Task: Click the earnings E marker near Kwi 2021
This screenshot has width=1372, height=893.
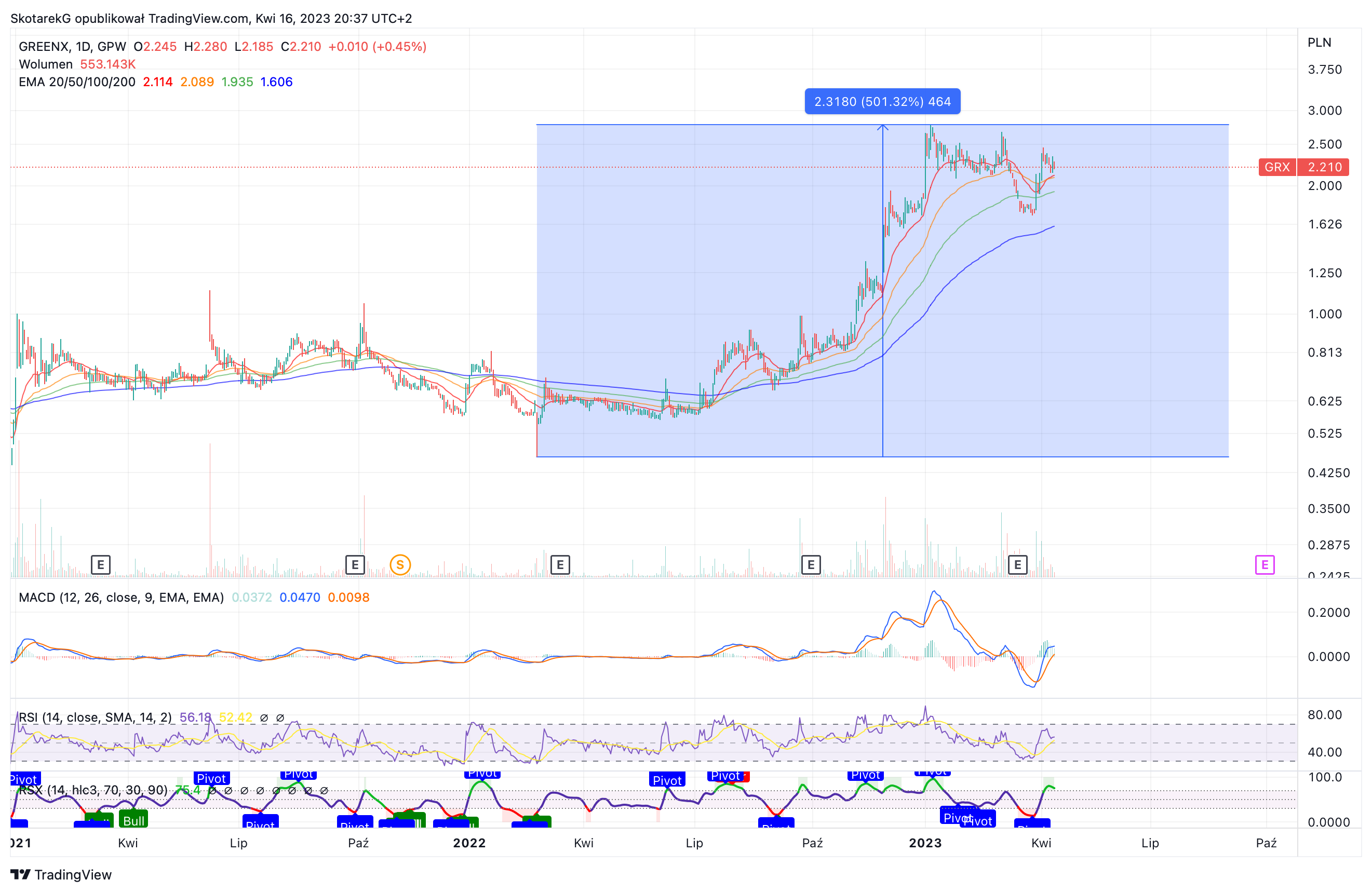Action: pos(101,565)
